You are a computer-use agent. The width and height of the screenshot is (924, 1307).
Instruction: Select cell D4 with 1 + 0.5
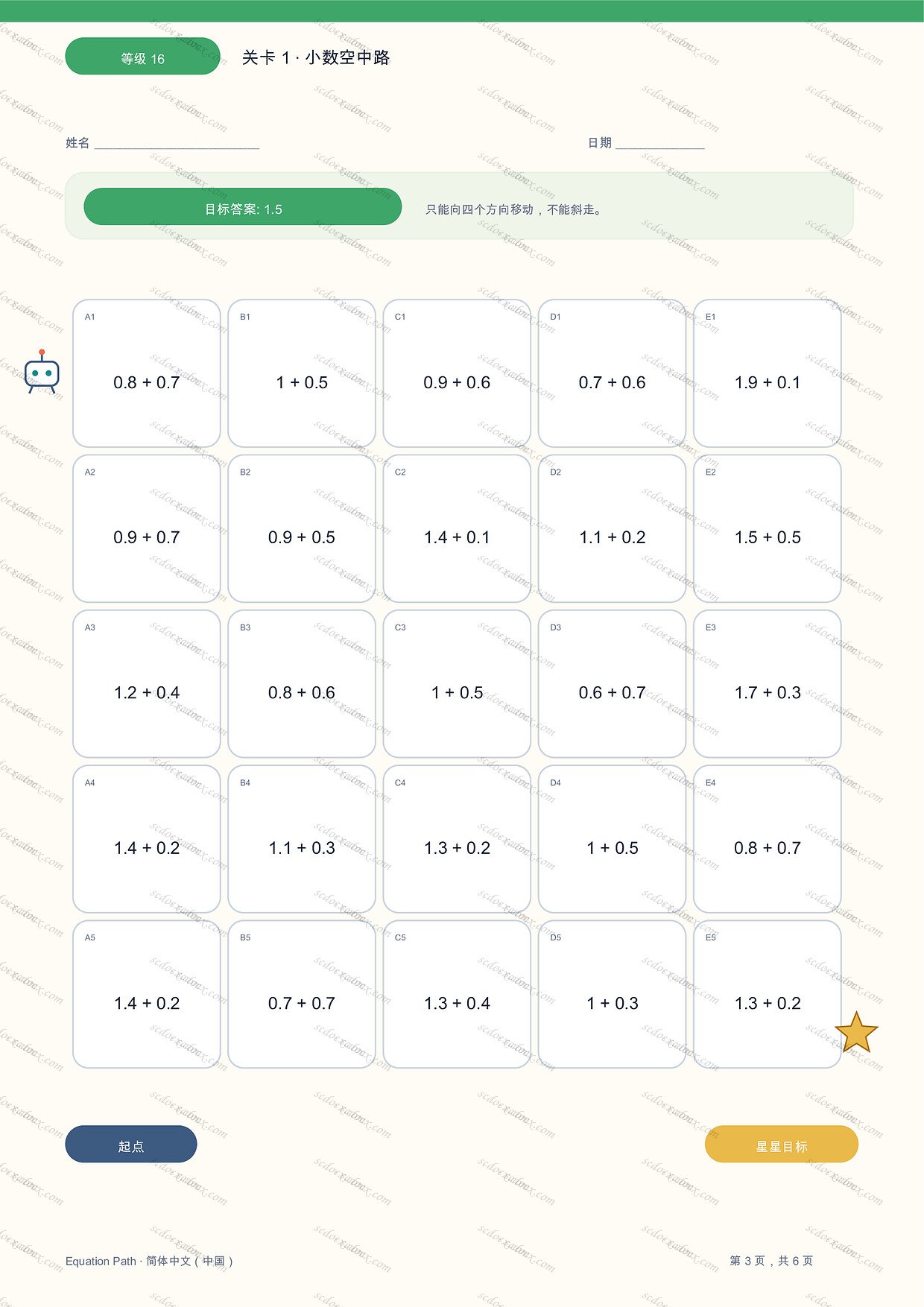[612, 839]
